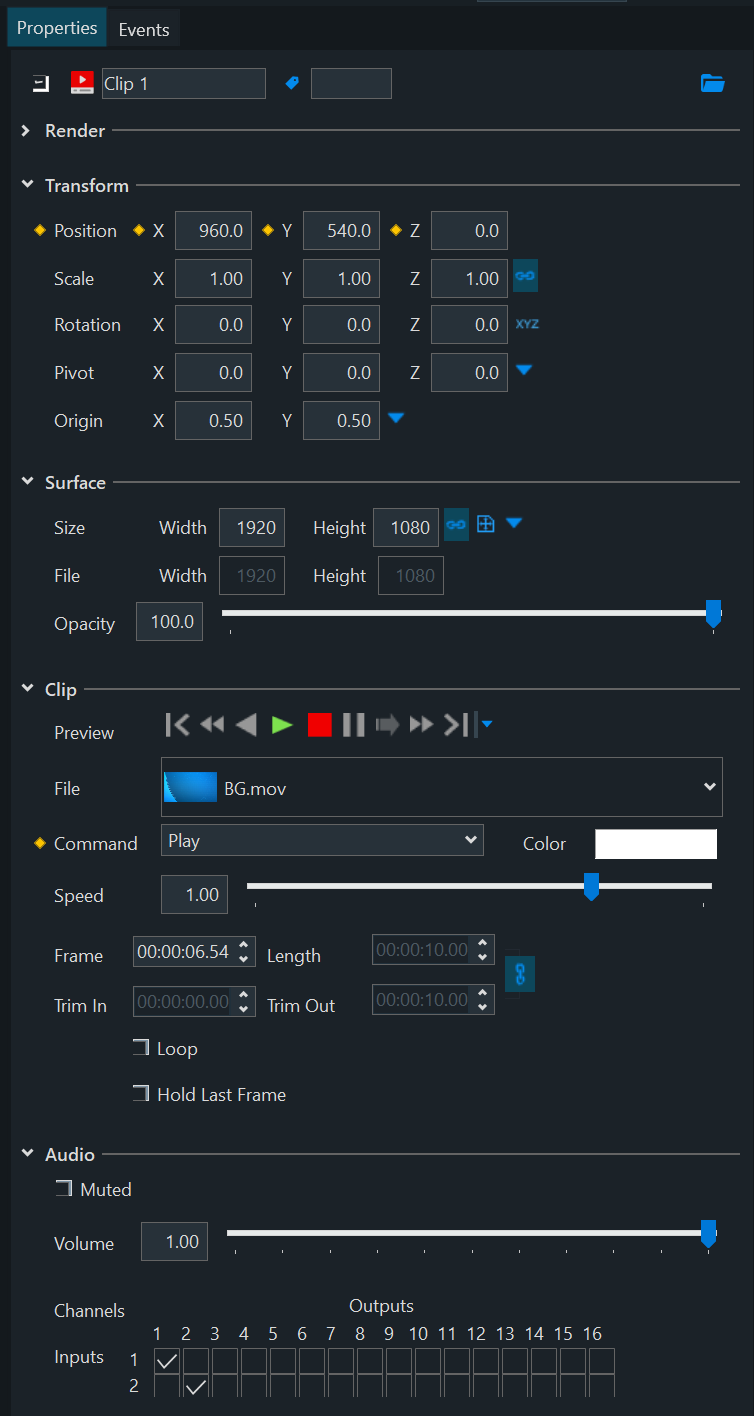Select the Properties tab
754x1416 pixels.
pyautogui.click(x=57, y=28)
